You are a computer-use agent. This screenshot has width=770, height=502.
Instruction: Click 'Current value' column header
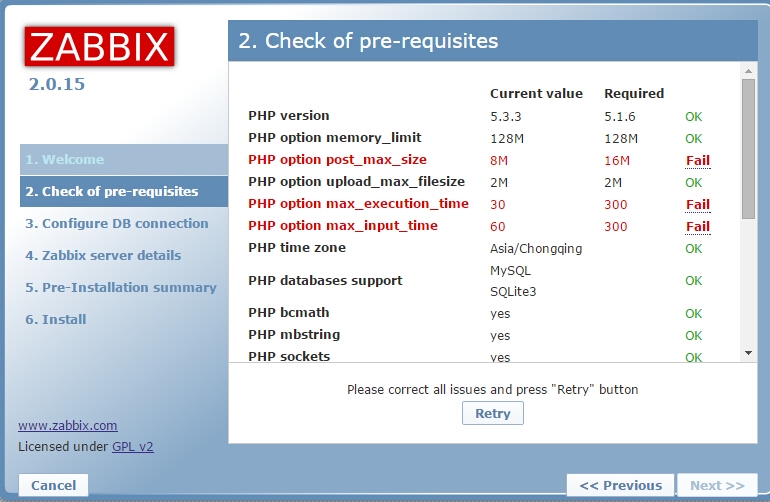pyautogui.click(x=536, y=93)
